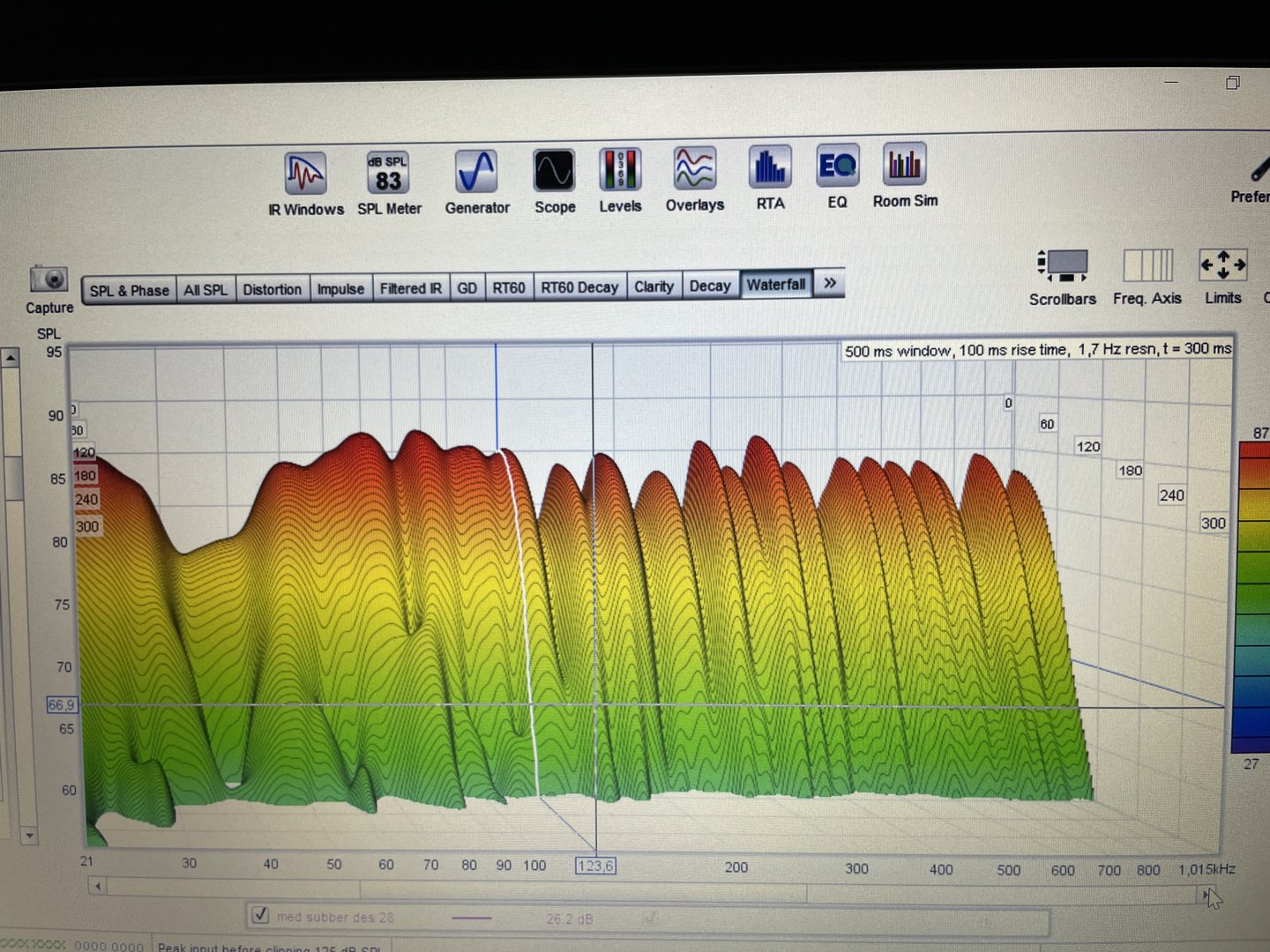Screen dimensions: 1270x952
Task: Open Preferences from the toolbar
Action: (1252, 176)
